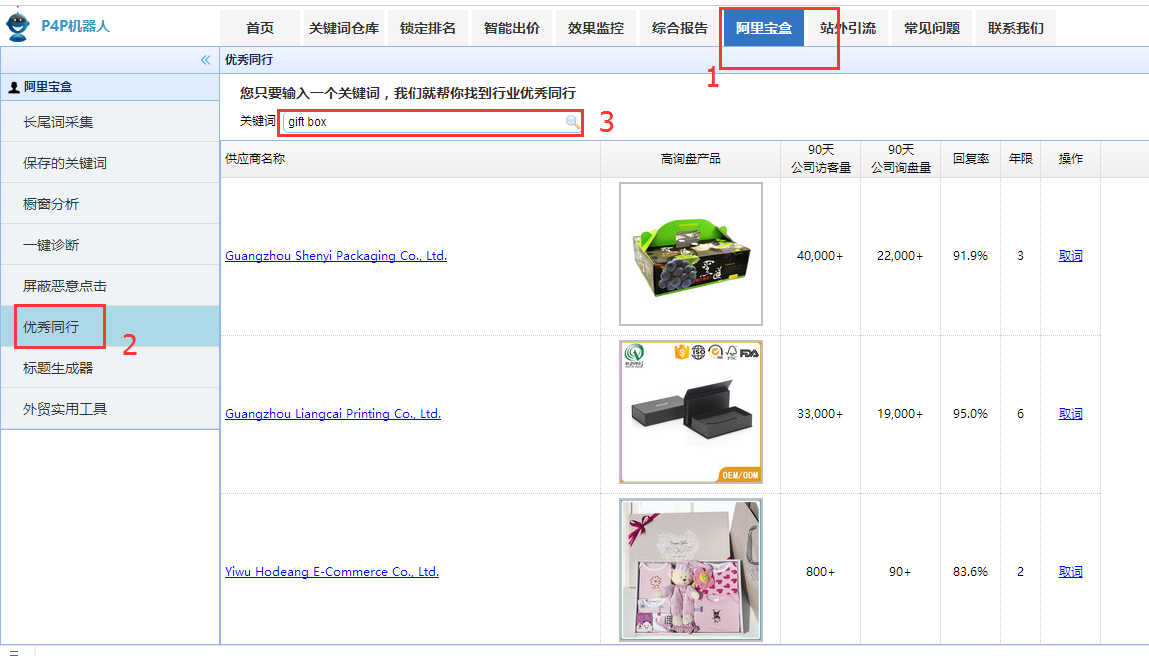Open Yiwu Hodeang E-Commerce Co., Ltd. link
The image size is (1149, 656).
[332, 572]
